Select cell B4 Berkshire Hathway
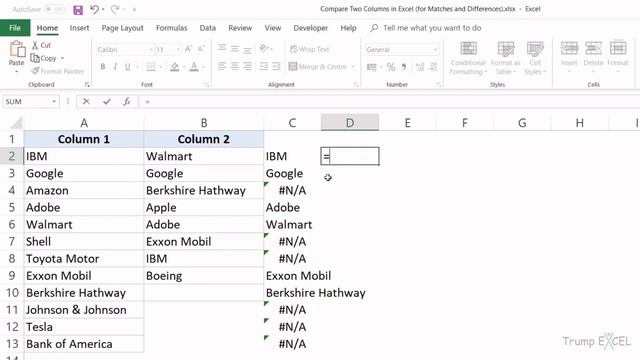The width and height of the screenshot is (640, 360). click(204, 191)
